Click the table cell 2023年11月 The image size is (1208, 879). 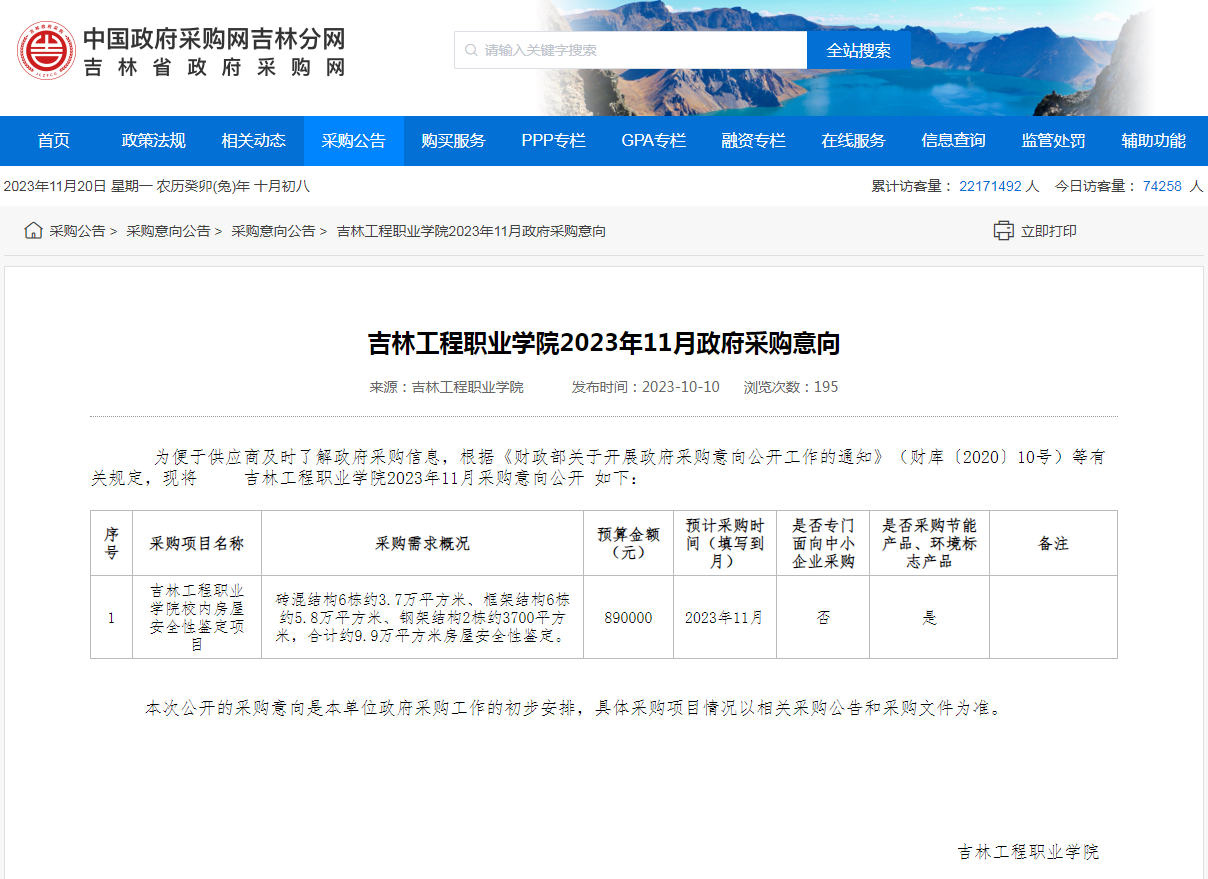pos(724,617)
